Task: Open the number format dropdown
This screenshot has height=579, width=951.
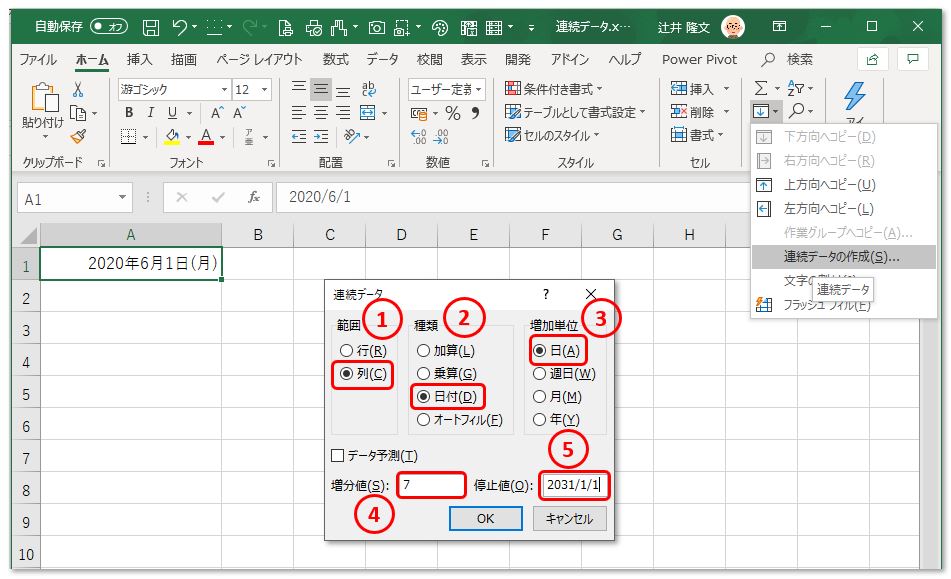Action: [479, 90]
